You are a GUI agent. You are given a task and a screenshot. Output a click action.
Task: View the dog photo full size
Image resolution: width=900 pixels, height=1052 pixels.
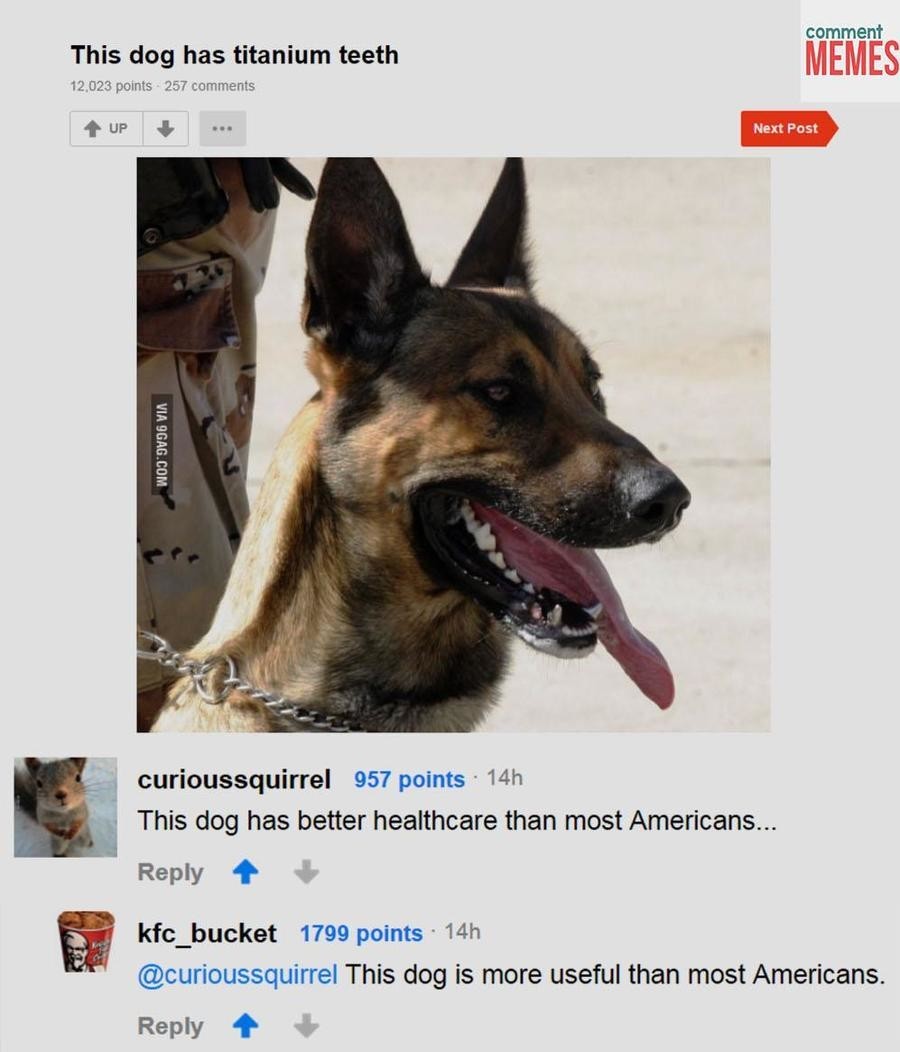tap(454, 444)
